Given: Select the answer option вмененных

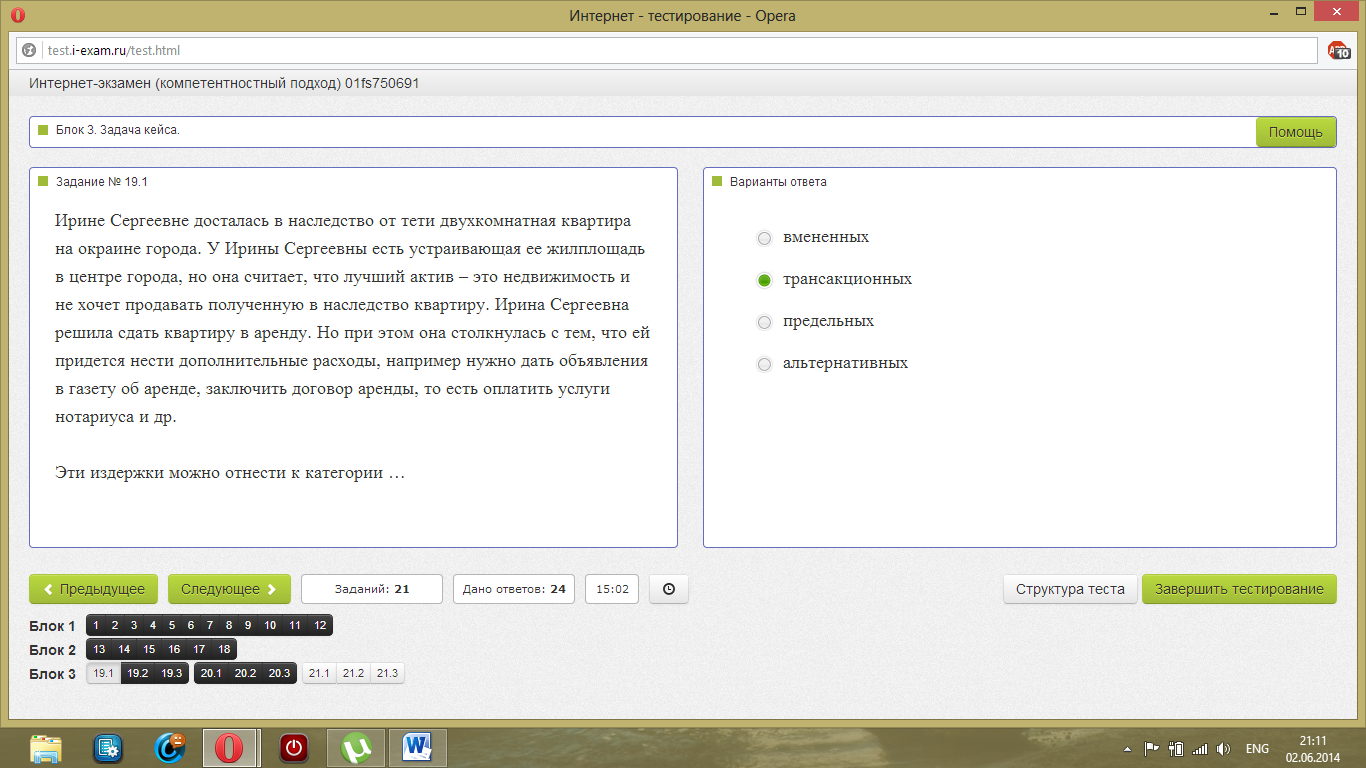Looking at the screenshot, I should click(x=765, y=238).
